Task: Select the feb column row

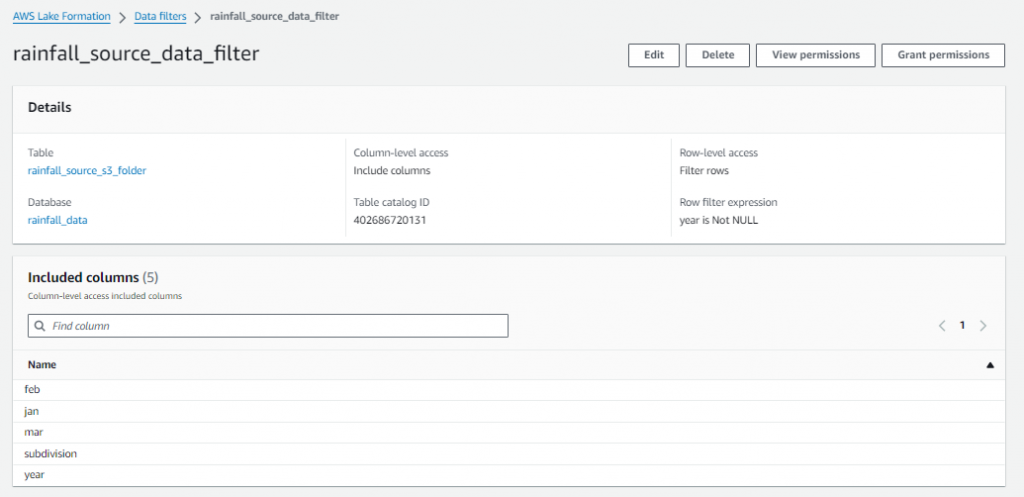Action: 33,389
